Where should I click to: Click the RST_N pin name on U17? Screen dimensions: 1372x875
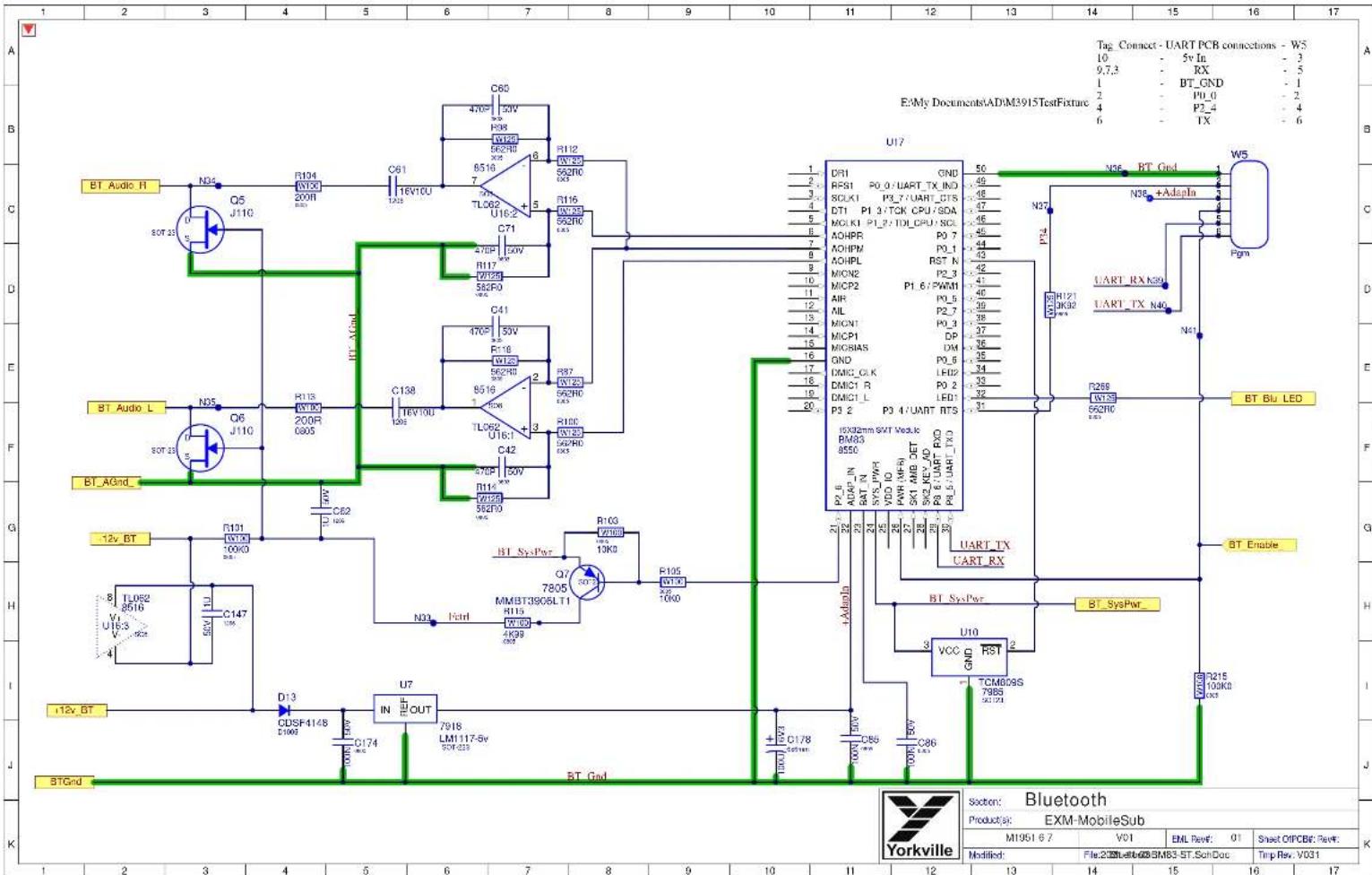(943, 261)
